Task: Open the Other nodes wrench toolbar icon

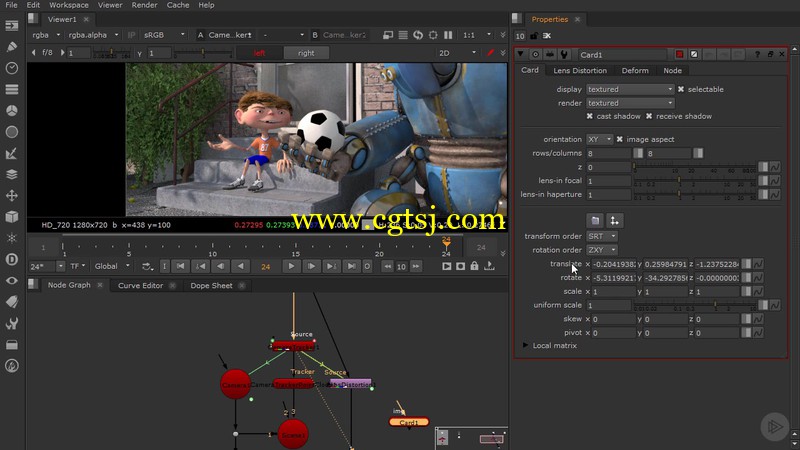Action: coord(12,323)
